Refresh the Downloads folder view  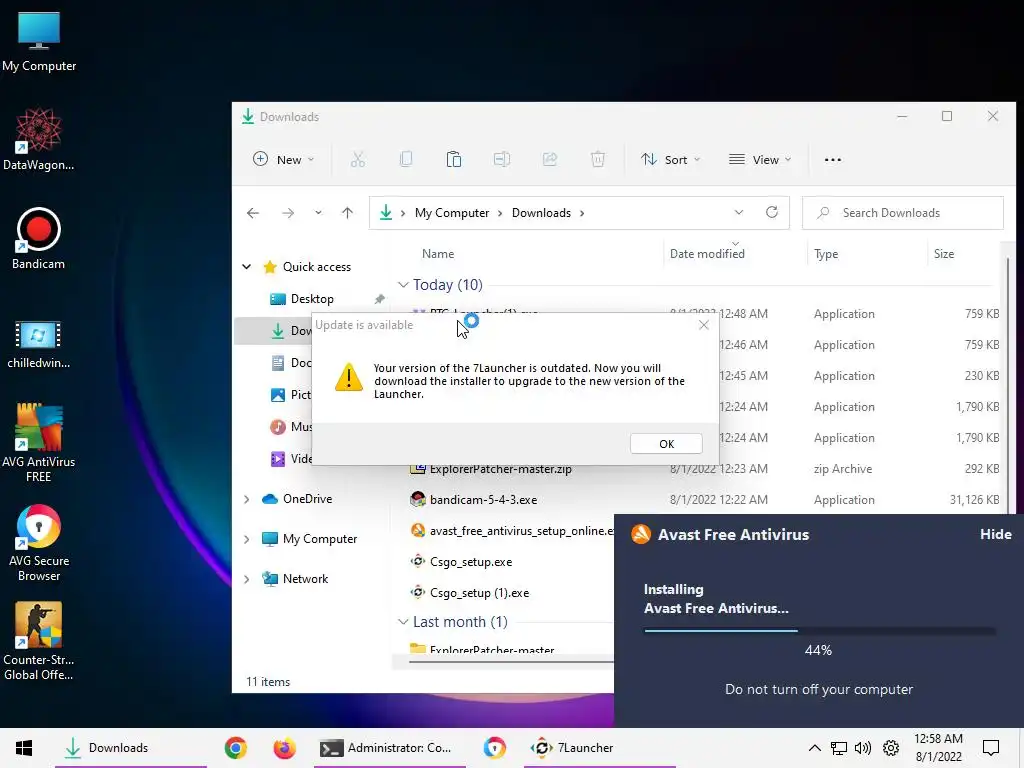click(x=772, y=212)
